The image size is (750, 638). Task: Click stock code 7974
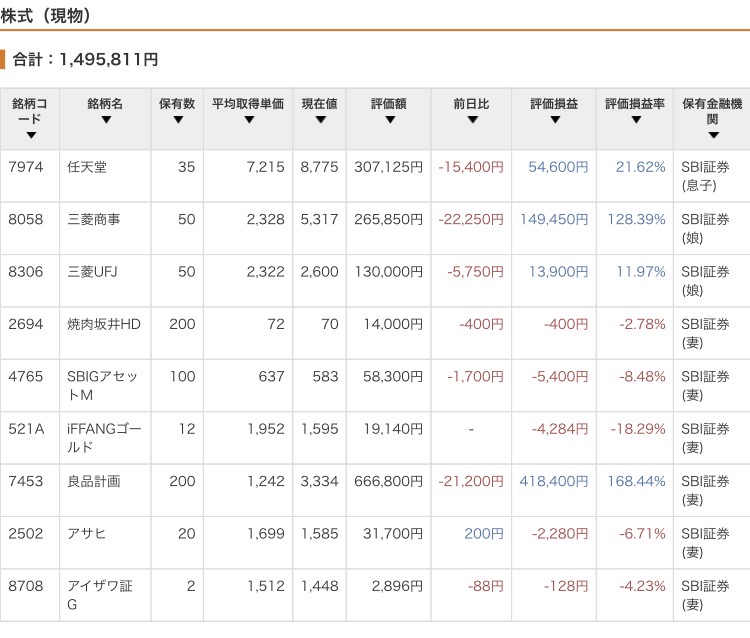tap(26, 167)
